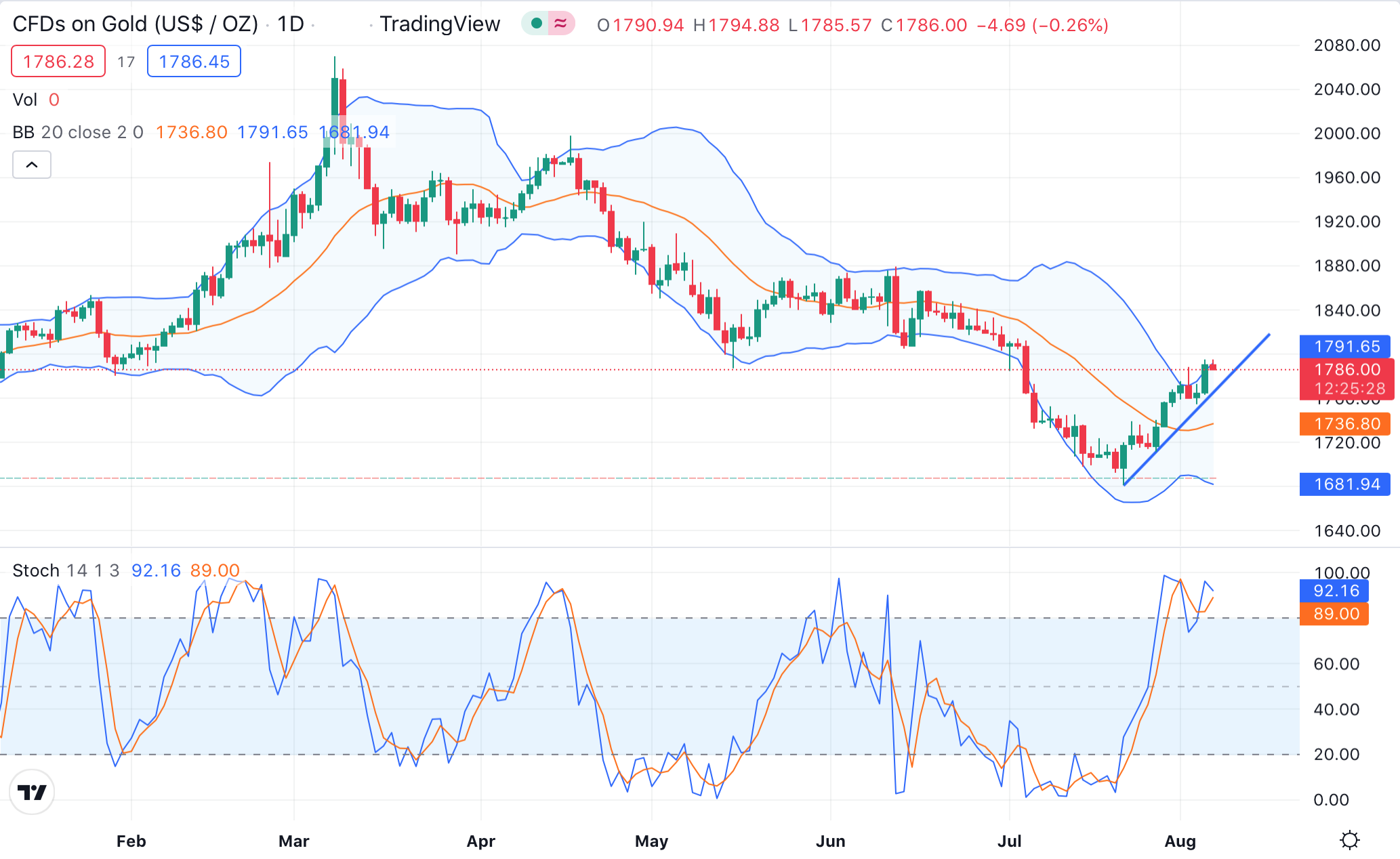
Task: Click the green market status dot
Action: tap(536, 24)
